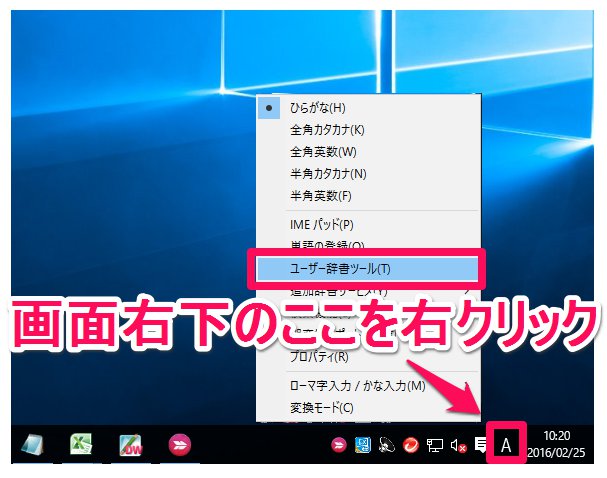Expand ローマ字入力 / かな入力(M) submenu
This screenshot has width=607, height=478.
point(369,386)
